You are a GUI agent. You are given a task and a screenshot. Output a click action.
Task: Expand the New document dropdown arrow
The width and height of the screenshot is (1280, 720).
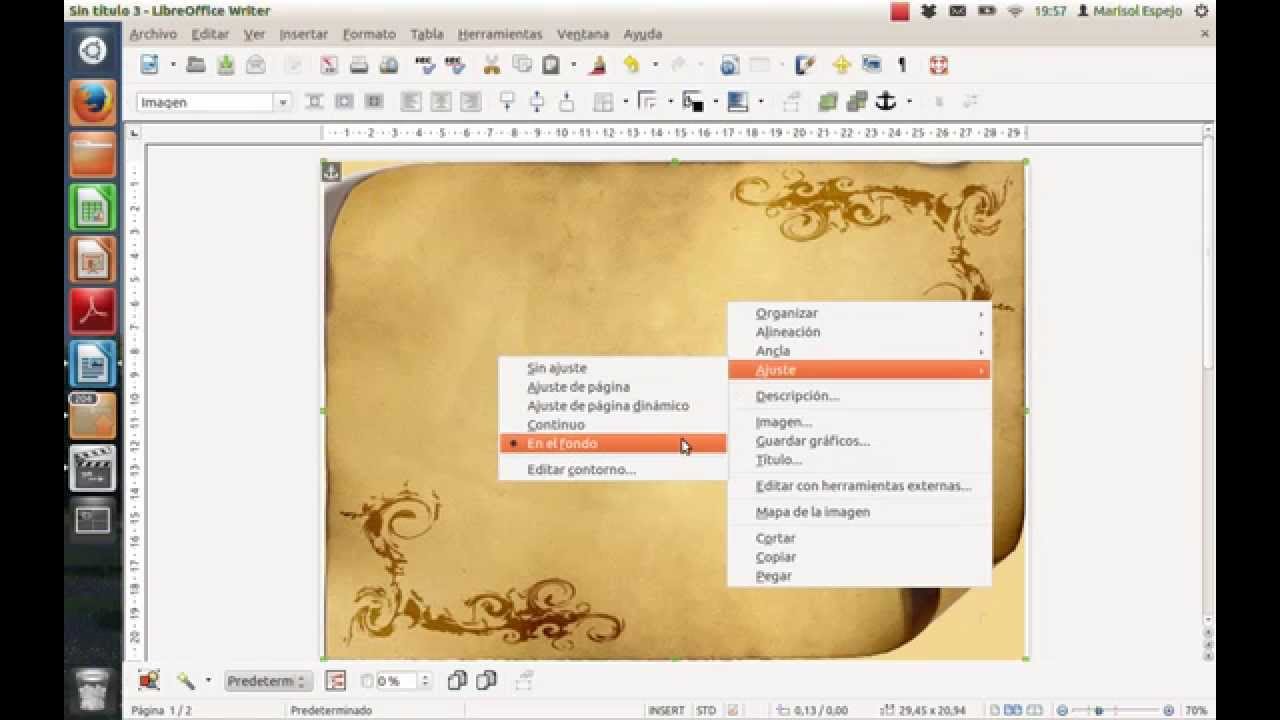click(172, 65)
